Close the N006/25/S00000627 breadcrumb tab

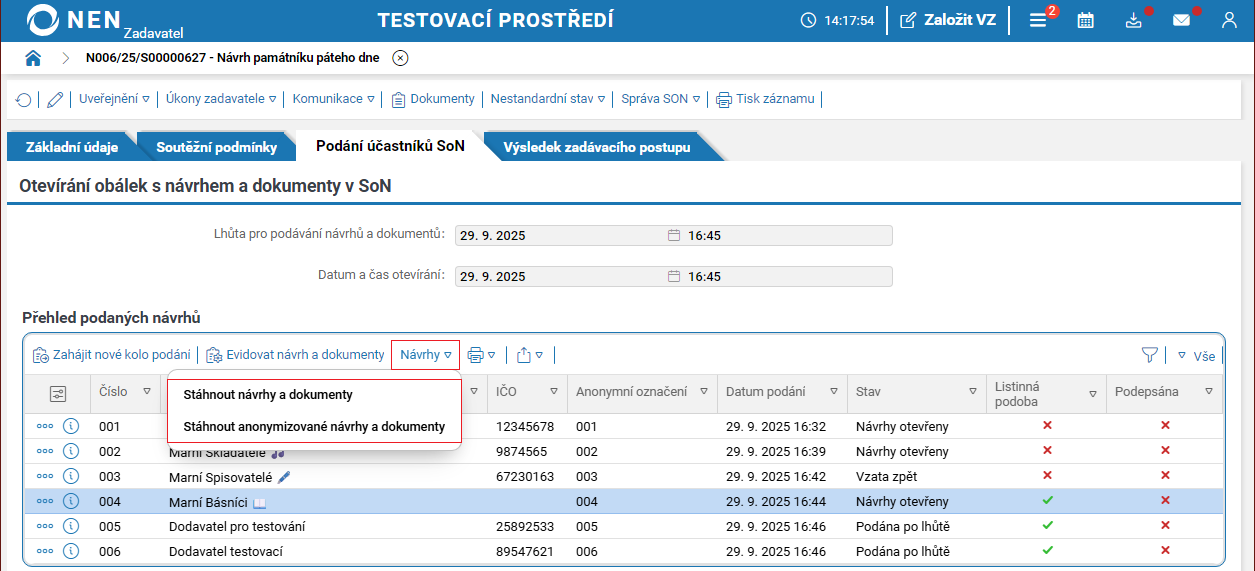(x=400, y=58)
